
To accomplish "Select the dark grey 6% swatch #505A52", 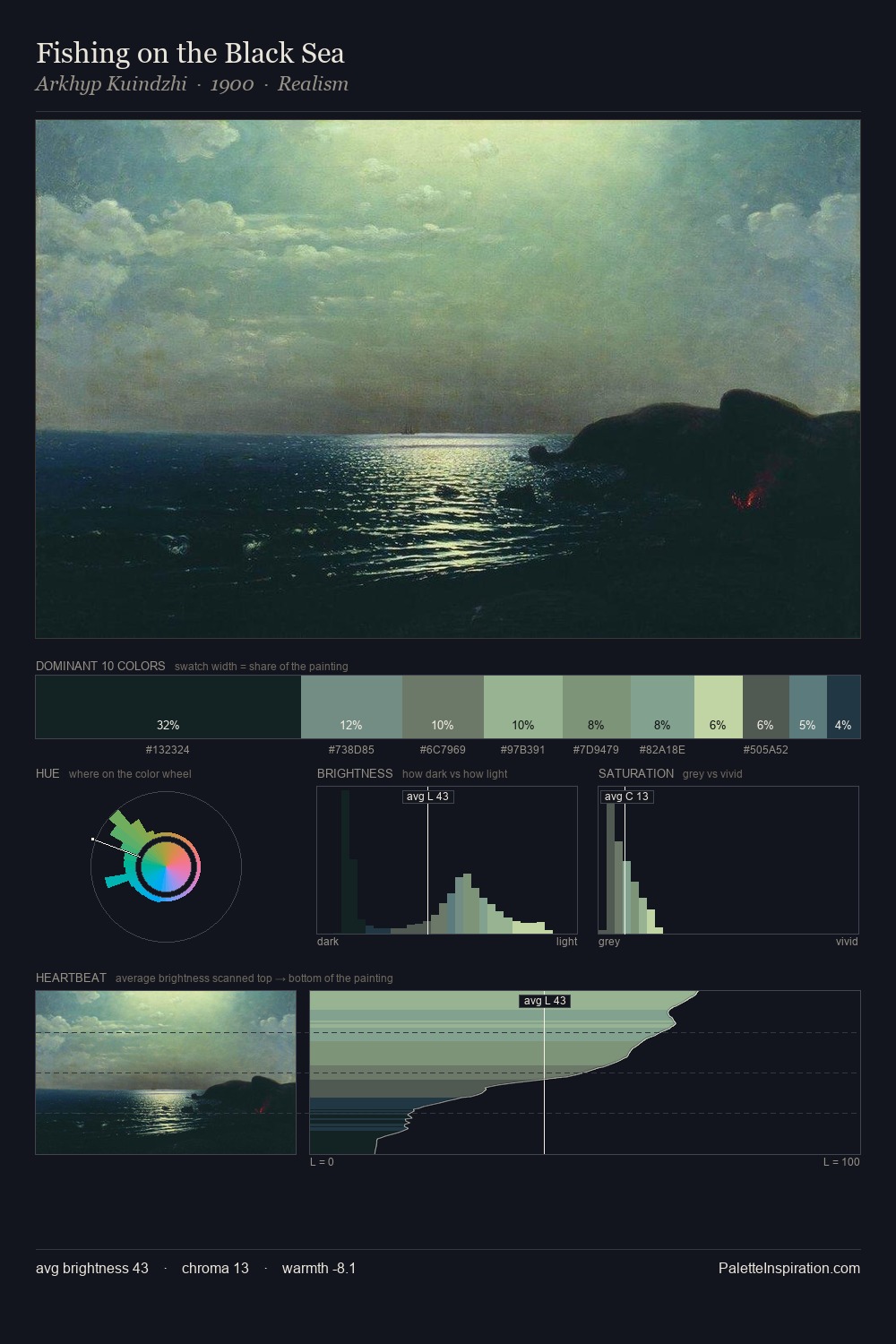I will [766, 707].
